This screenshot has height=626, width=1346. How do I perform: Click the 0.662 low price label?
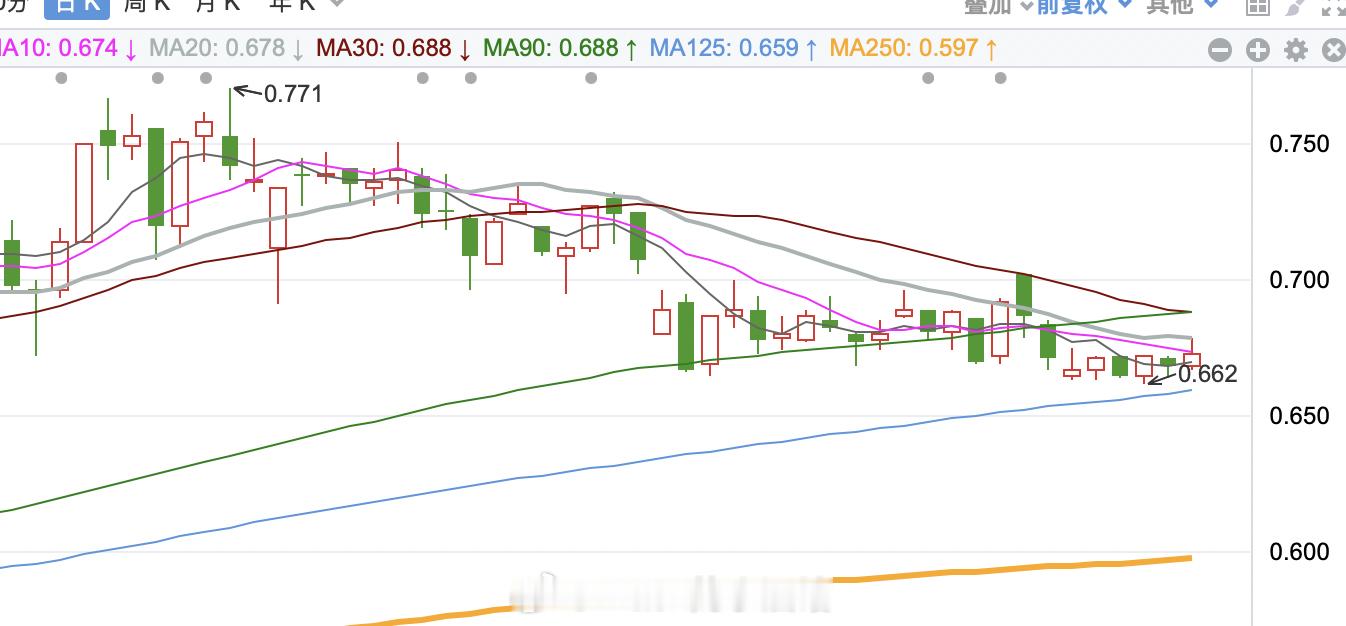(x=1208, y=375)
